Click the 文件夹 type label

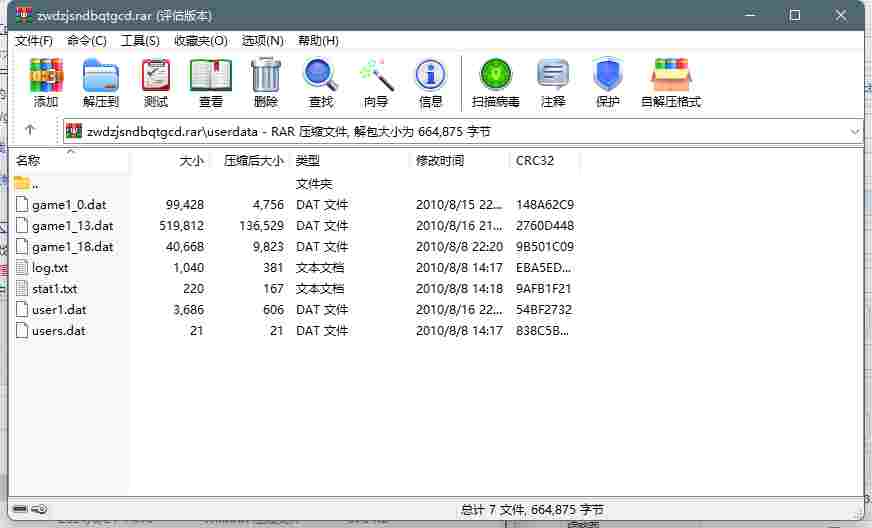coord(314,184)
